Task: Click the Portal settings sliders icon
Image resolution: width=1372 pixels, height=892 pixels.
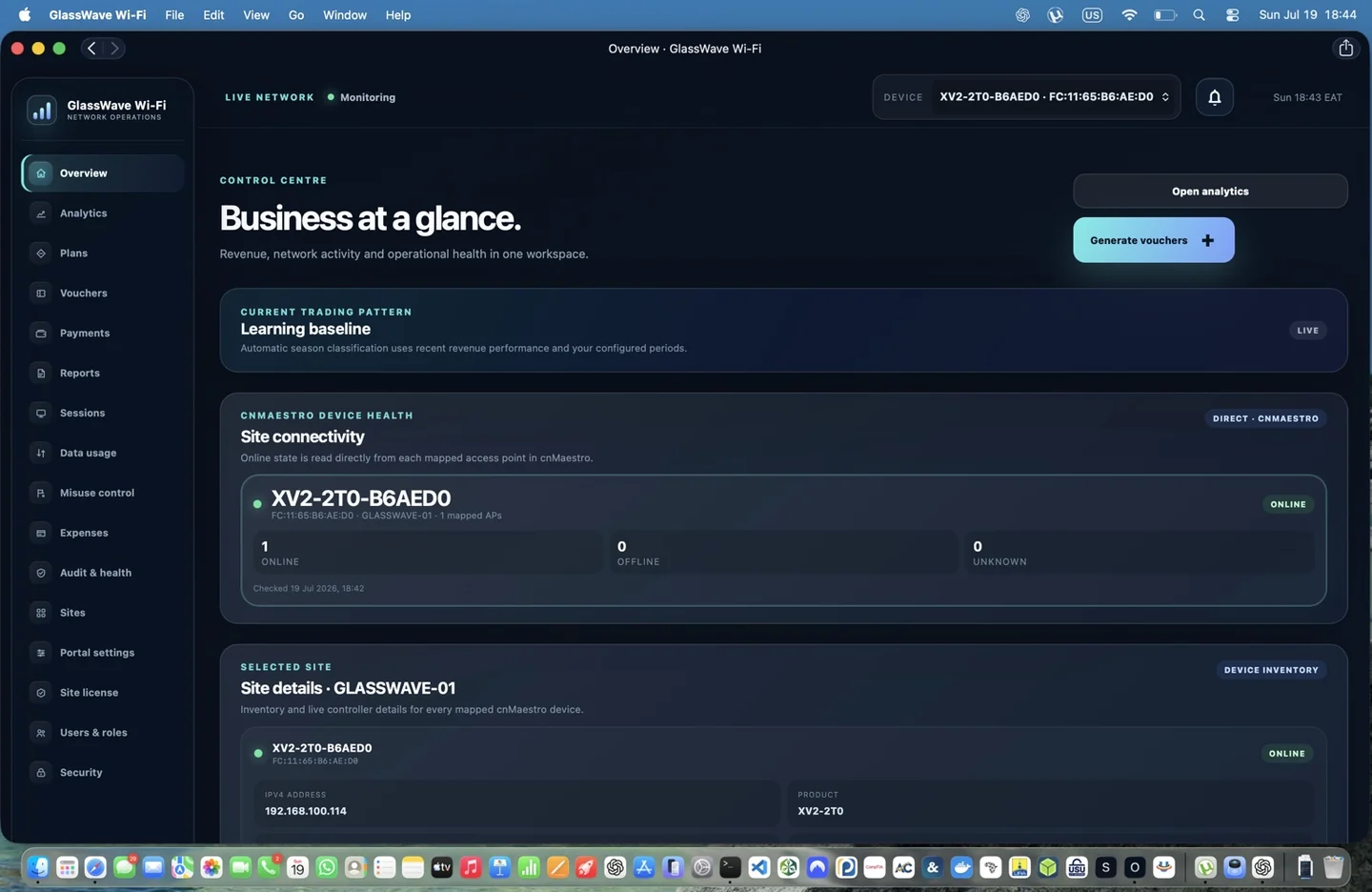Action: pyautogui.click(x=41, y=653)
